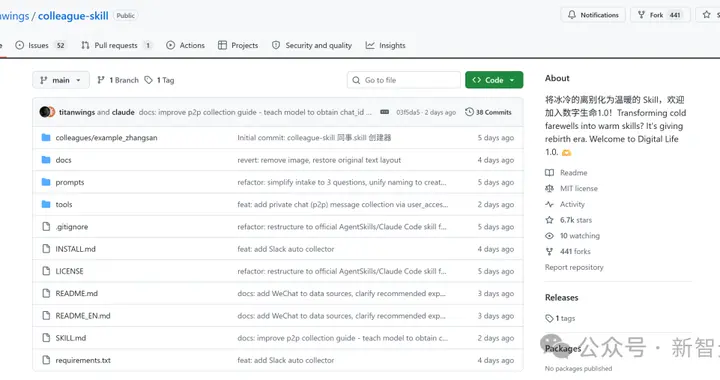The width and height of the screenshot is (720, 380).
Task: Click the Issues count badge 52
Action: pos(60,45)
